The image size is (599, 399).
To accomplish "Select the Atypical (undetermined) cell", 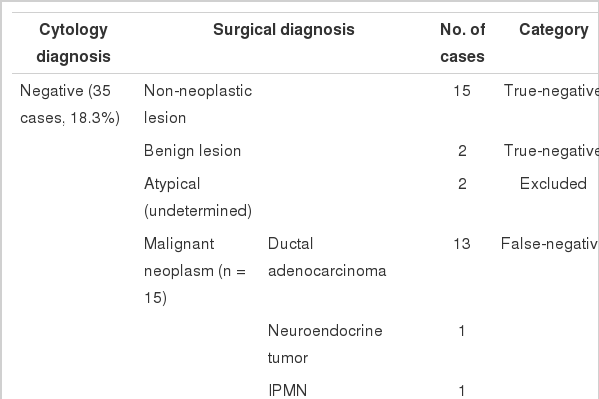I will coord(198,197).
